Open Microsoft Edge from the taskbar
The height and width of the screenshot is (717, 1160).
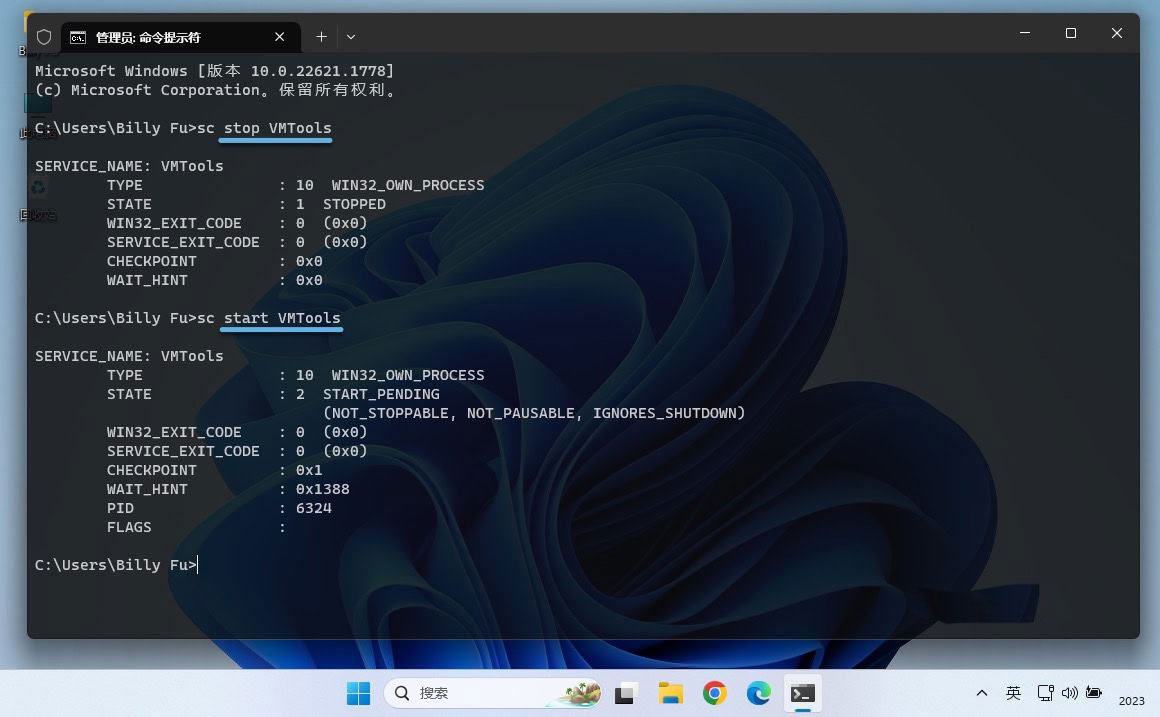pos(758,693)
